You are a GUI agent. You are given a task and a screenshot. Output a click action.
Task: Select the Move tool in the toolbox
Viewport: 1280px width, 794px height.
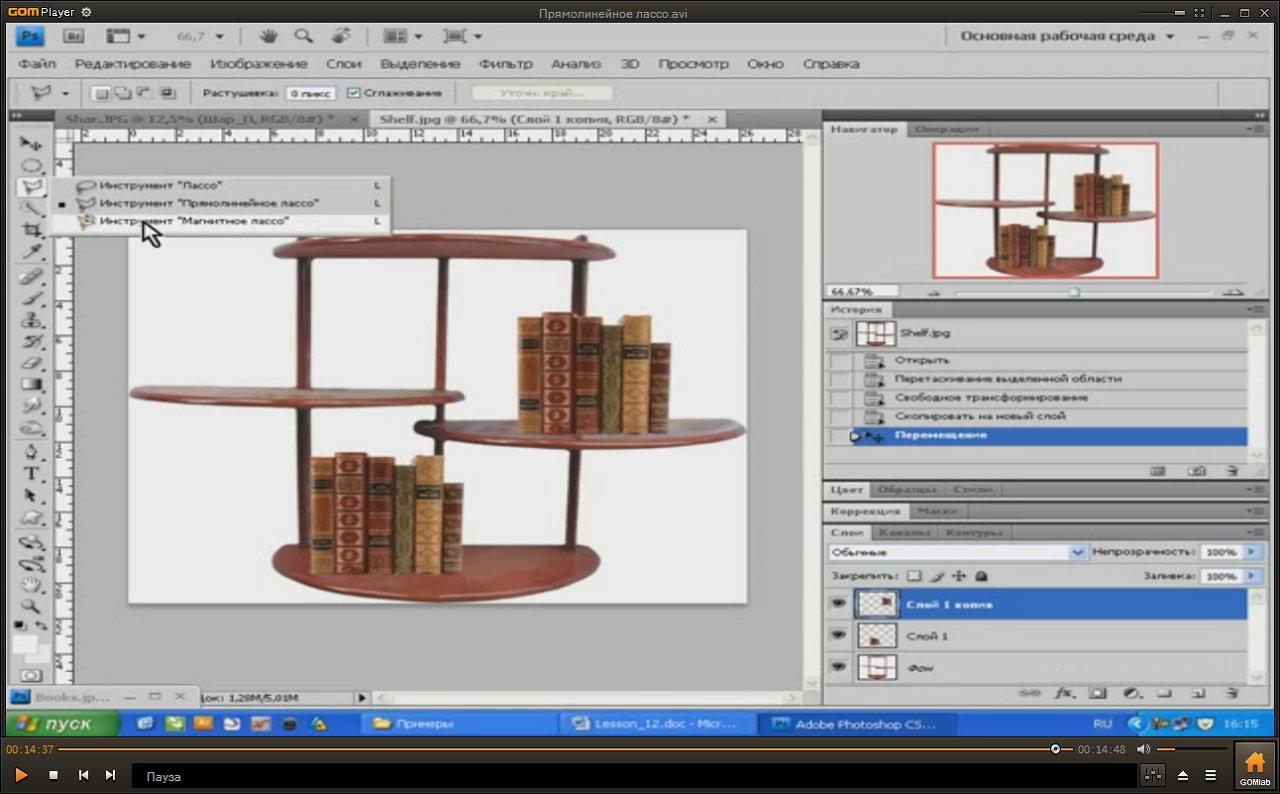(31, 144)
